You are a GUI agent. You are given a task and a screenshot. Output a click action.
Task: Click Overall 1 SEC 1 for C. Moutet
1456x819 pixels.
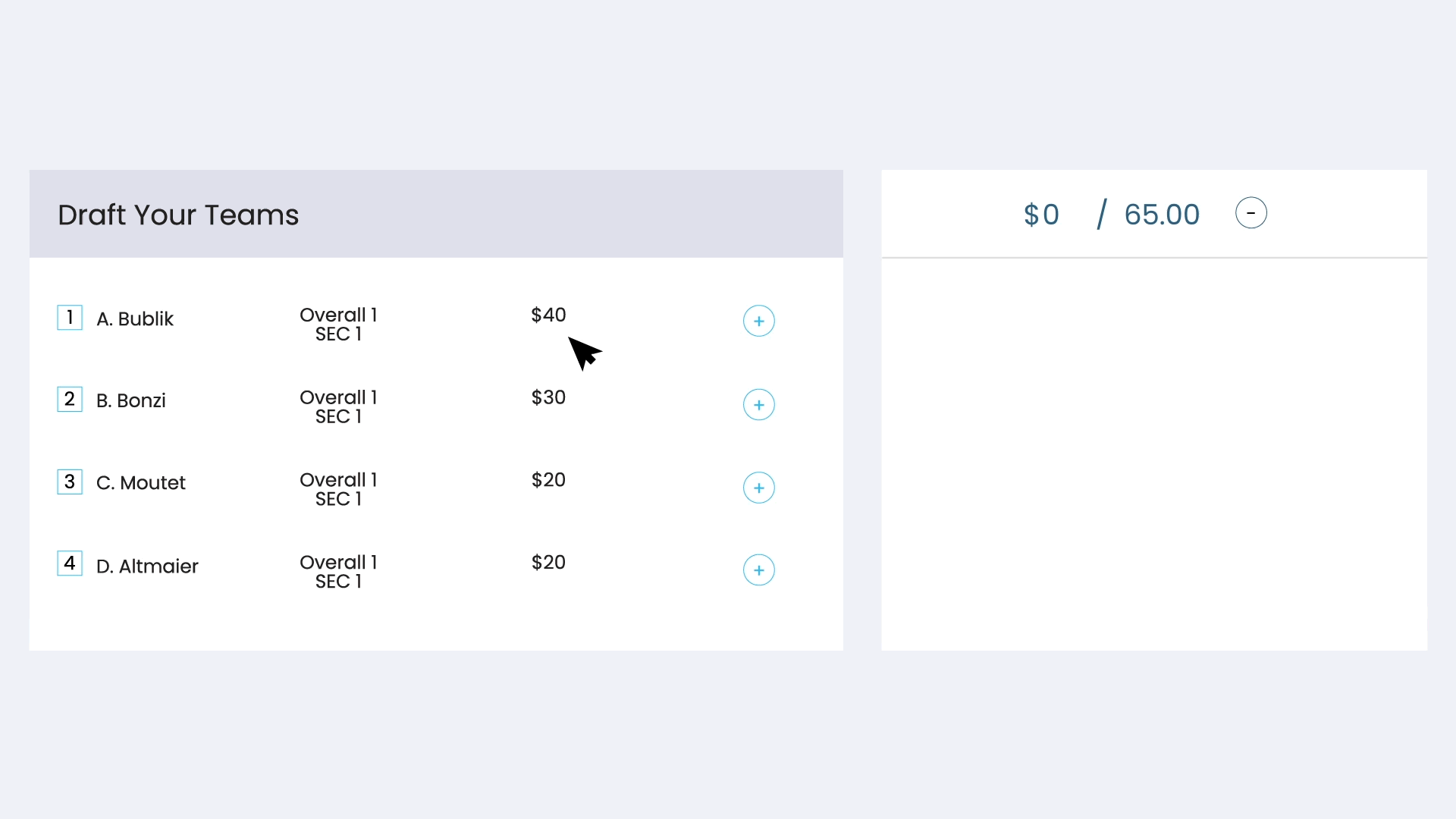click(x=338, y=489)
